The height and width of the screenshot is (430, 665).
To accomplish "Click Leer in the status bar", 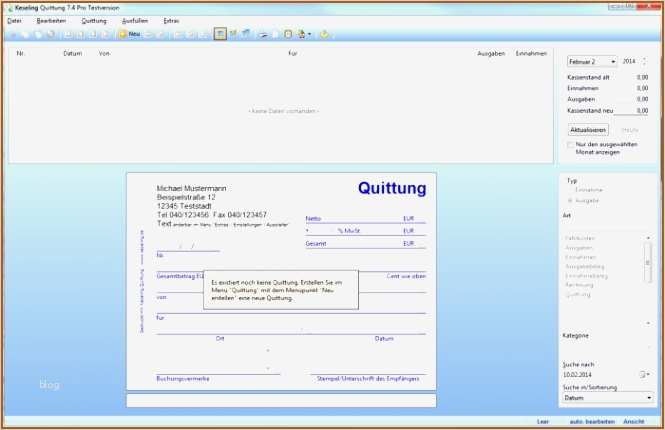I will coord(543,422).
